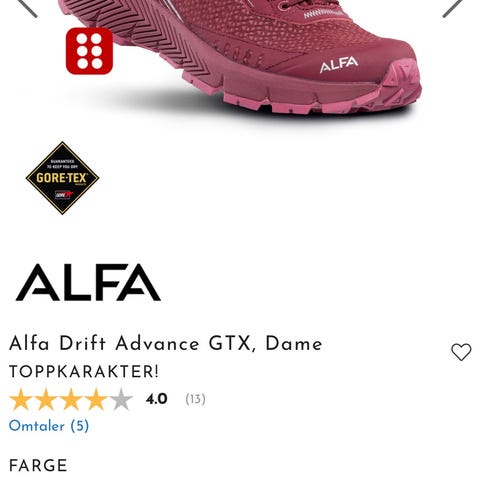Enlarge the burgundy shoe product image

[x=240, y=58]
